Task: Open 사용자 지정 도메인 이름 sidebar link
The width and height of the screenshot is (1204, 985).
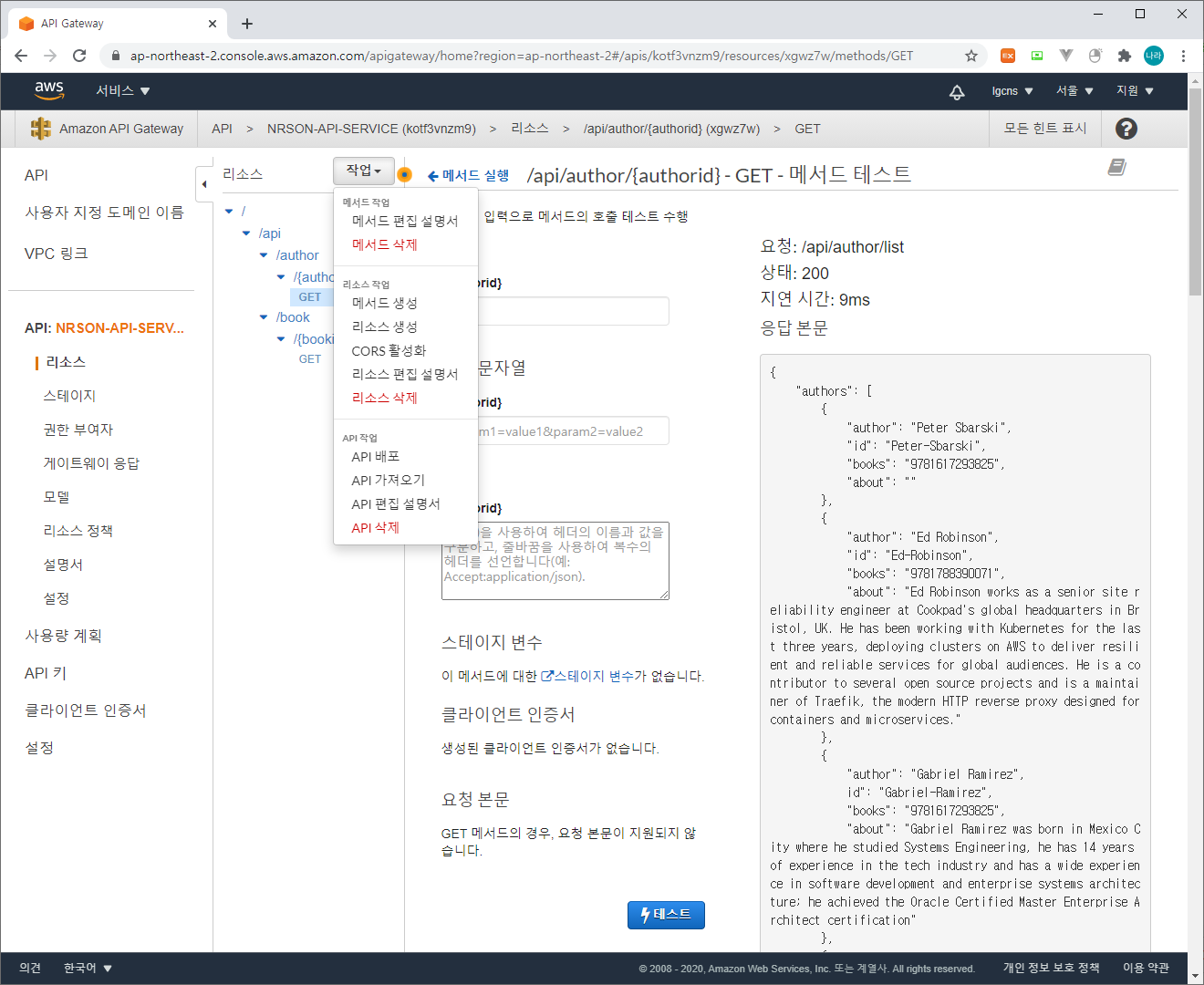Action: coord(104,213)
